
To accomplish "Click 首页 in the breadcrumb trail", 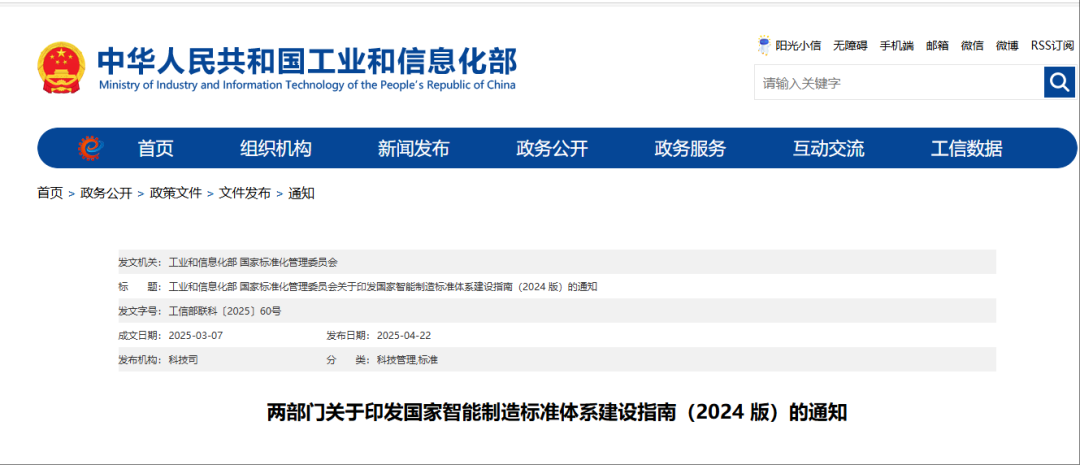I will pyautogui.click(x=50, y=194).
